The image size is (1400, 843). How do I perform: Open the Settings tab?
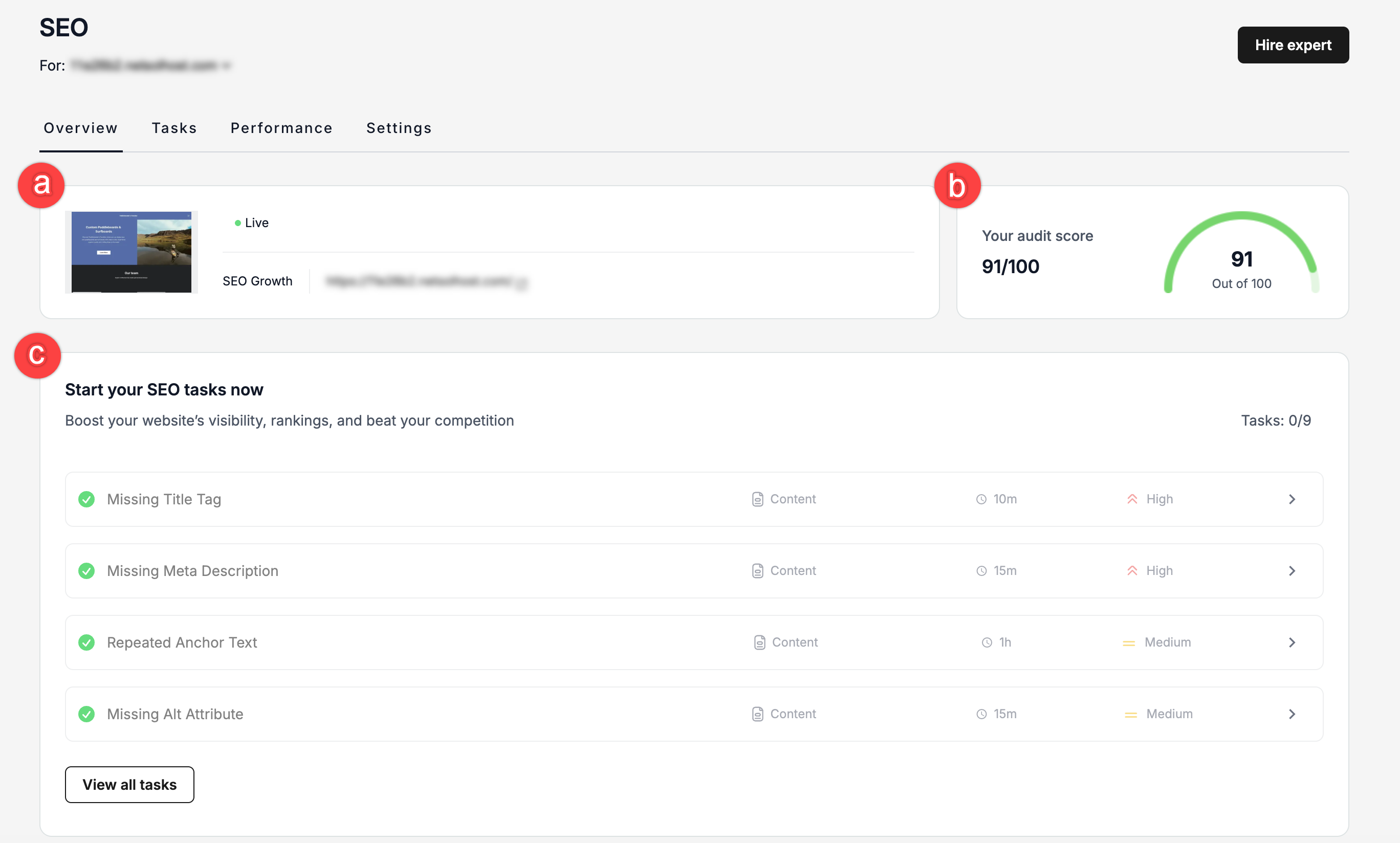[x=399, y=128]
